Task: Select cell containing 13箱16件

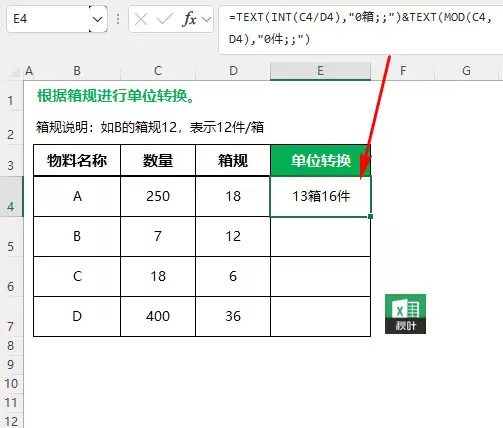Action: [x=320, y=196]
